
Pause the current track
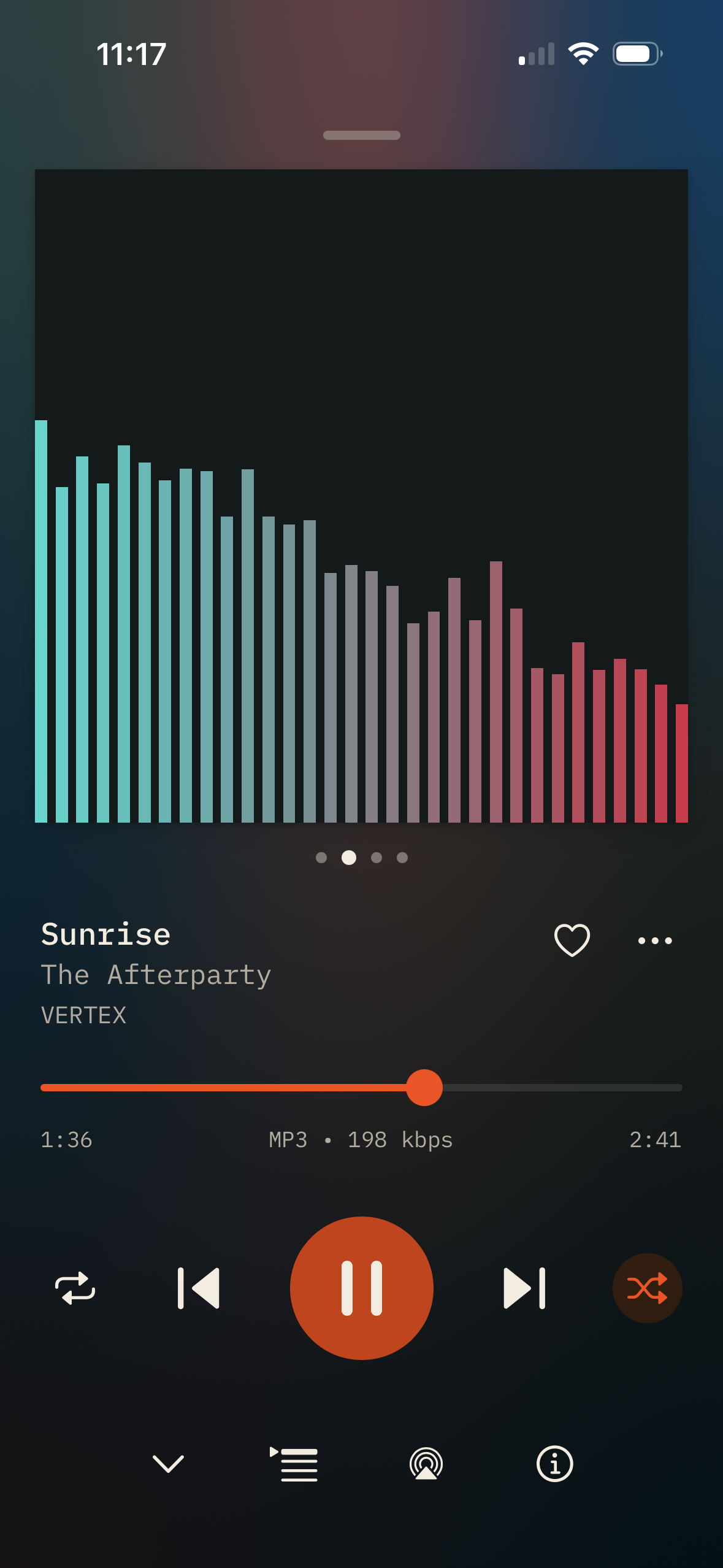361,1288
